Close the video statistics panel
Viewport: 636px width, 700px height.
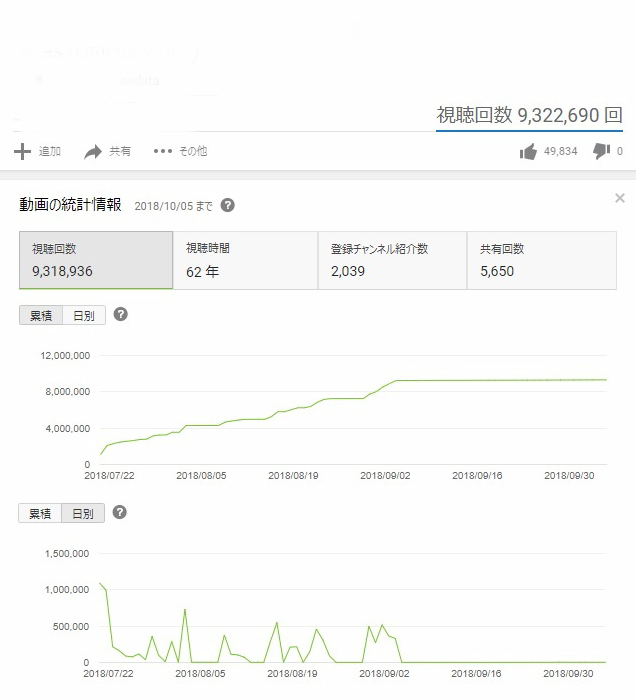tap(620, 199)
